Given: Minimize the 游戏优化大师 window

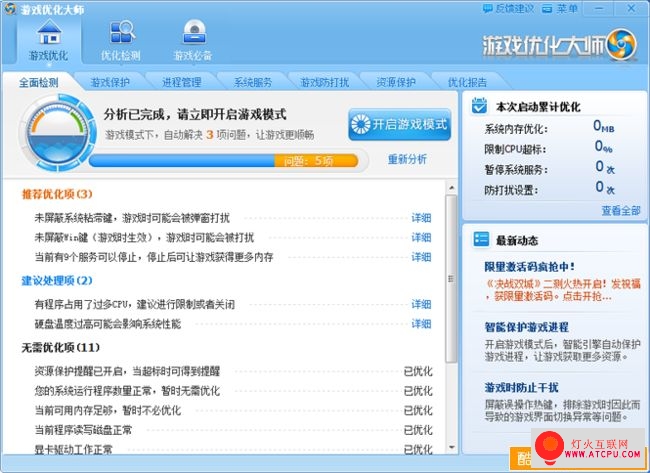Looking at the screenshot, I should [600, 8].
